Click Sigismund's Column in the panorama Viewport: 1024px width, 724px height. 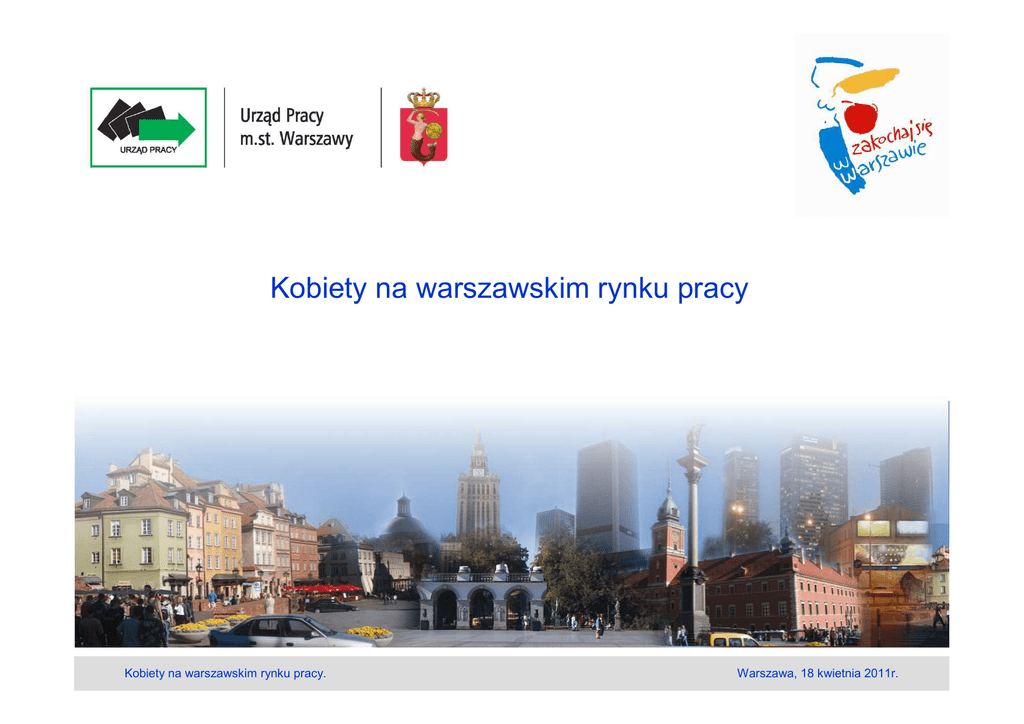pyautogui.click(x=692, y=530)
